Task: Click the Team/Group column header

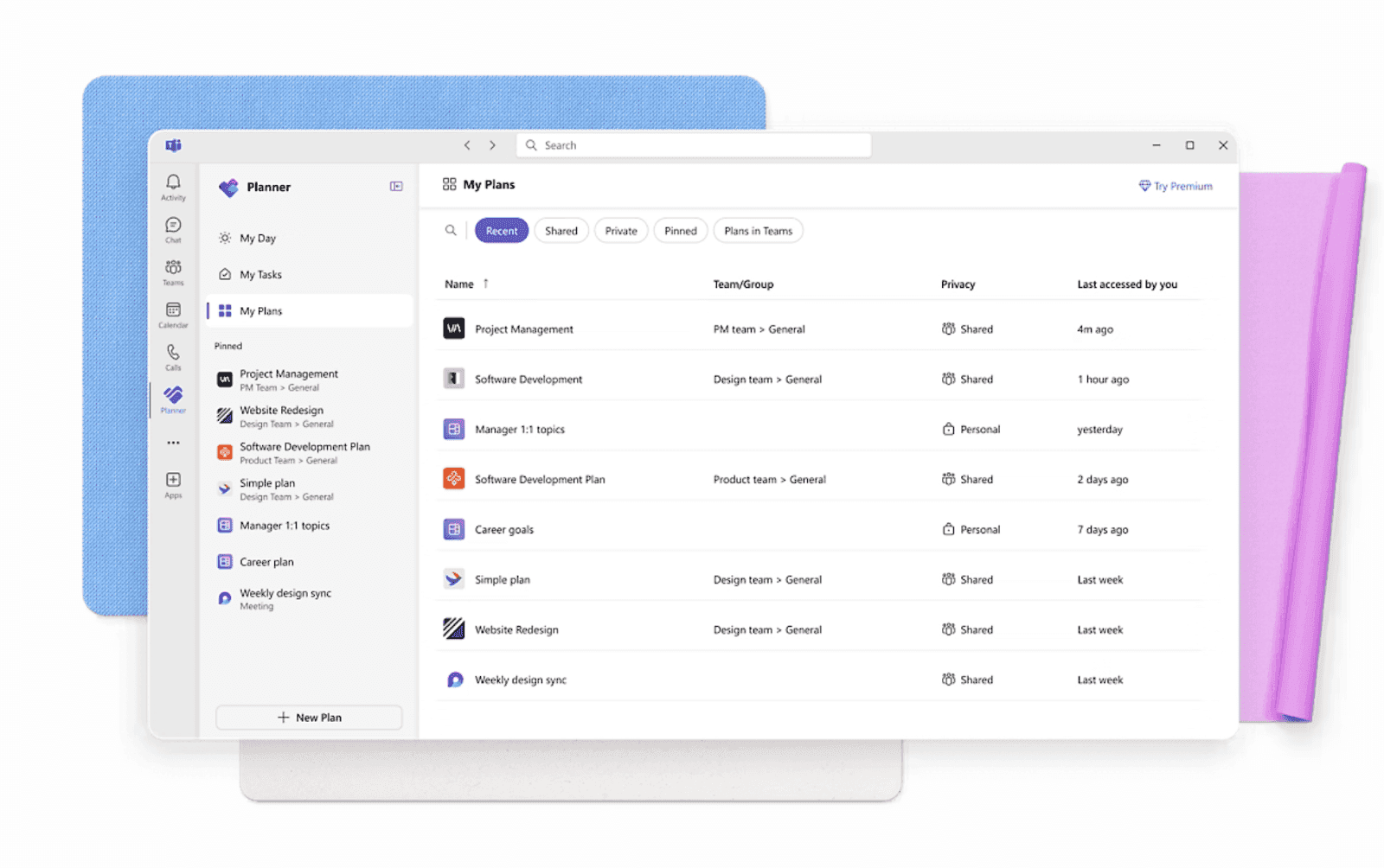Action: [x=743, y=284]
